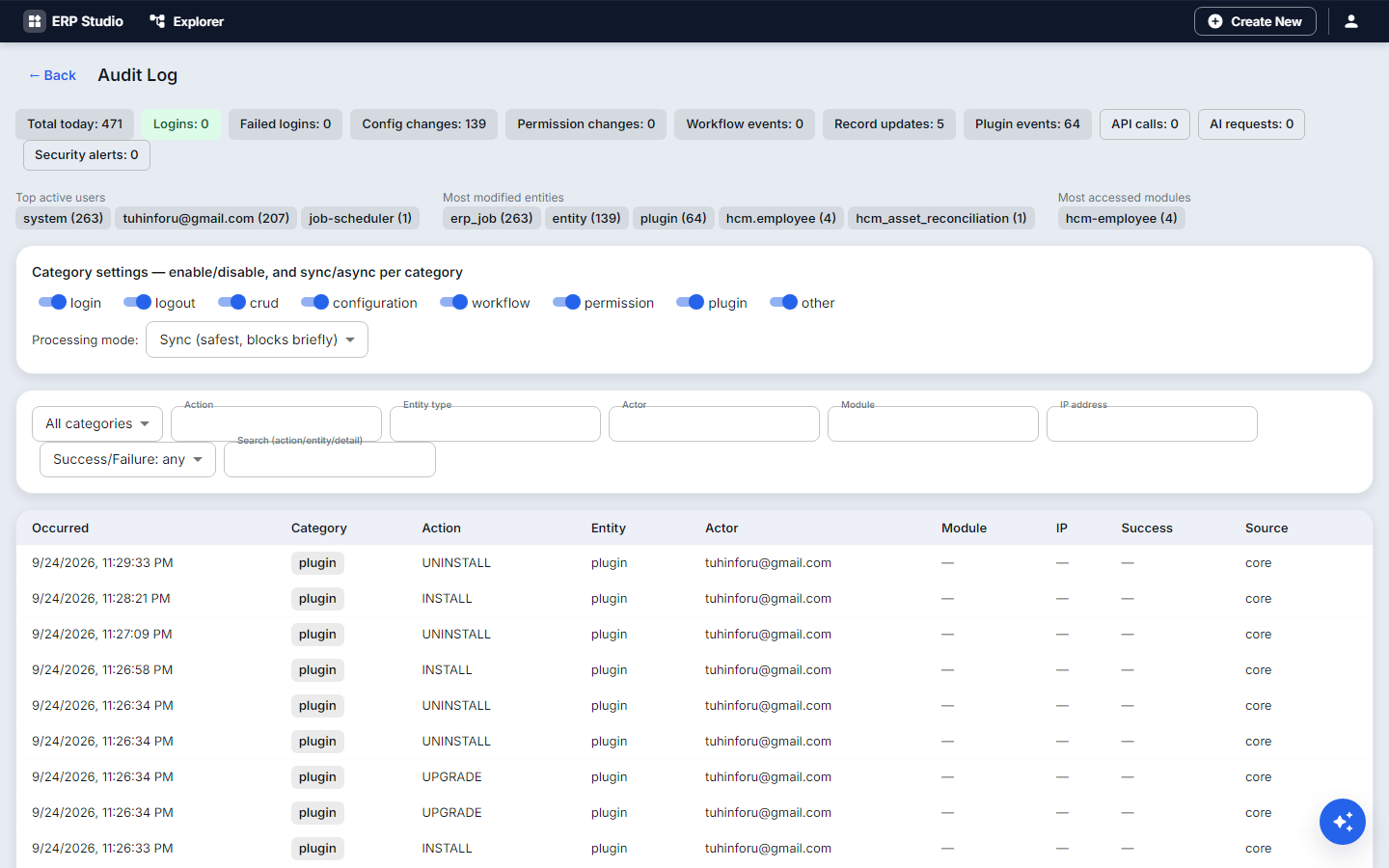Toggle the logout category switch

coord(138,302)
